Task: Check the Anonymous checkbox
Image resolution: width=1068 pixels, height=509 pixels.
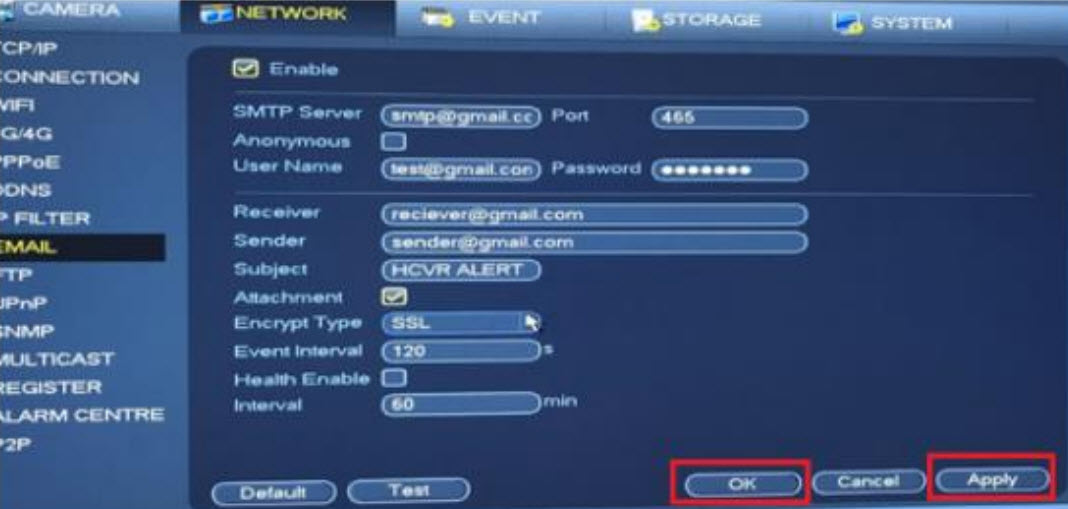Action: point(395,142)
